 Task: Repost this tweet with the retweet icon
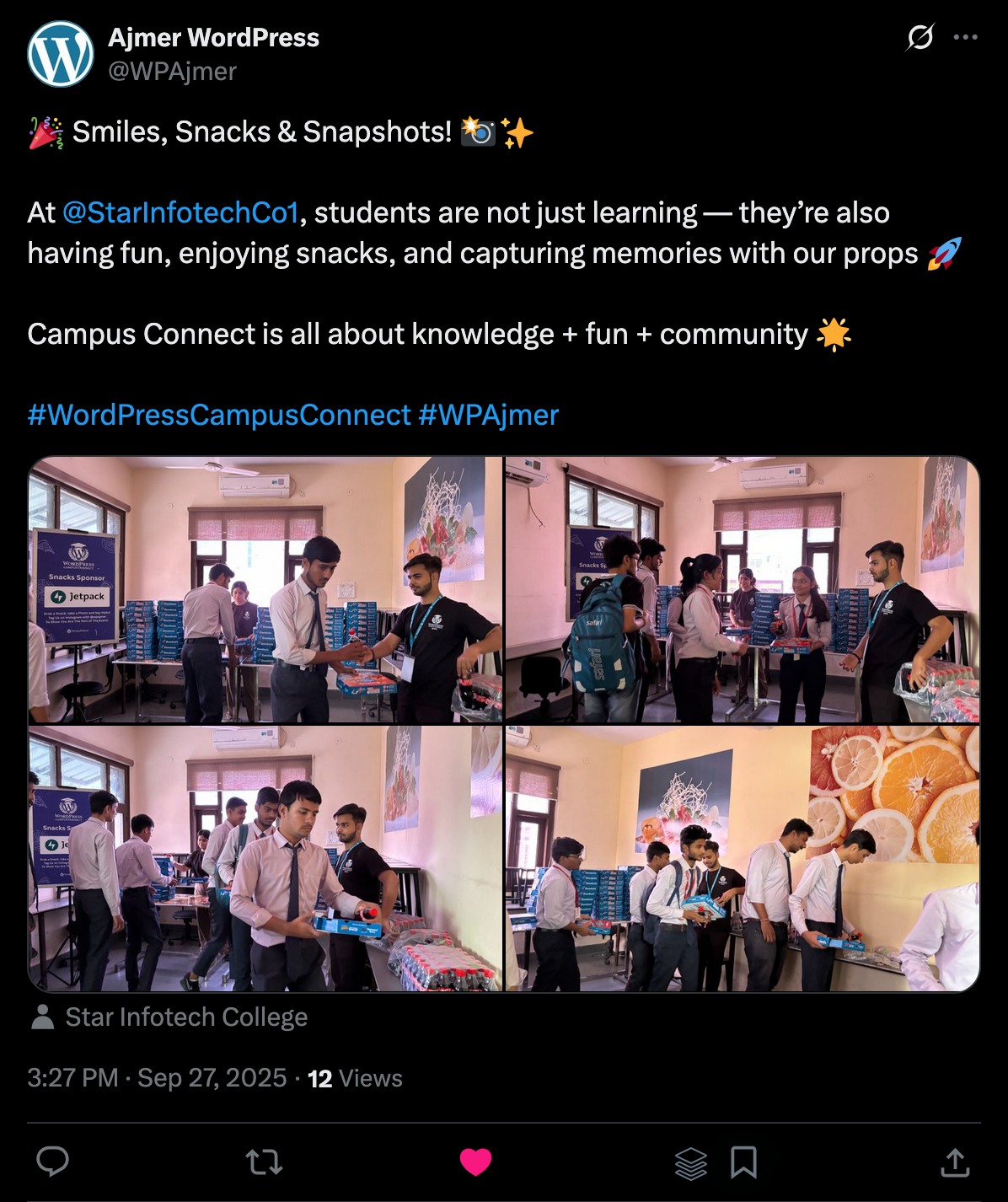[264, 1162]
